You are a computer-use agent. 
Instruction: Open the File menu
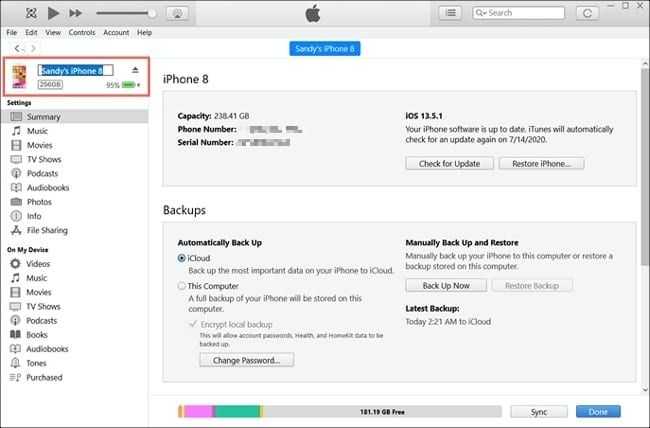(12, 32)
